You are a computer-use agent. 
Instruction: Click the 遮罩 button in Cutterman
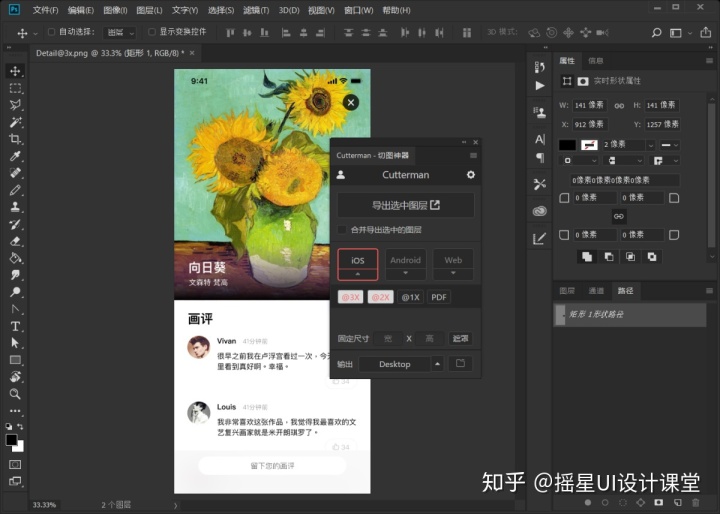[x=460, y=339]
